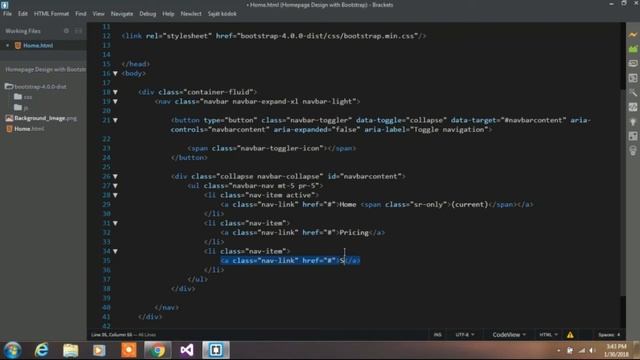Click the Line 35 cursor position indicator
640x360 pixels.
coord(111,335)
